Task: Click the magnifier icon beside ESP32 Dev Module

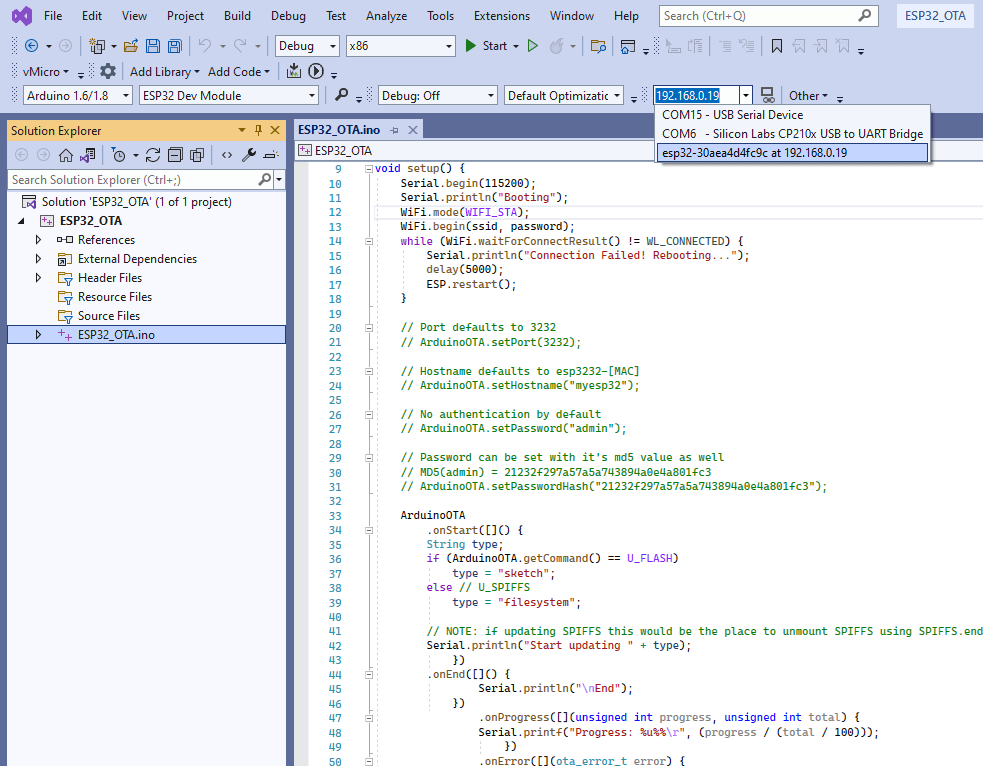Action: point(341,95)
